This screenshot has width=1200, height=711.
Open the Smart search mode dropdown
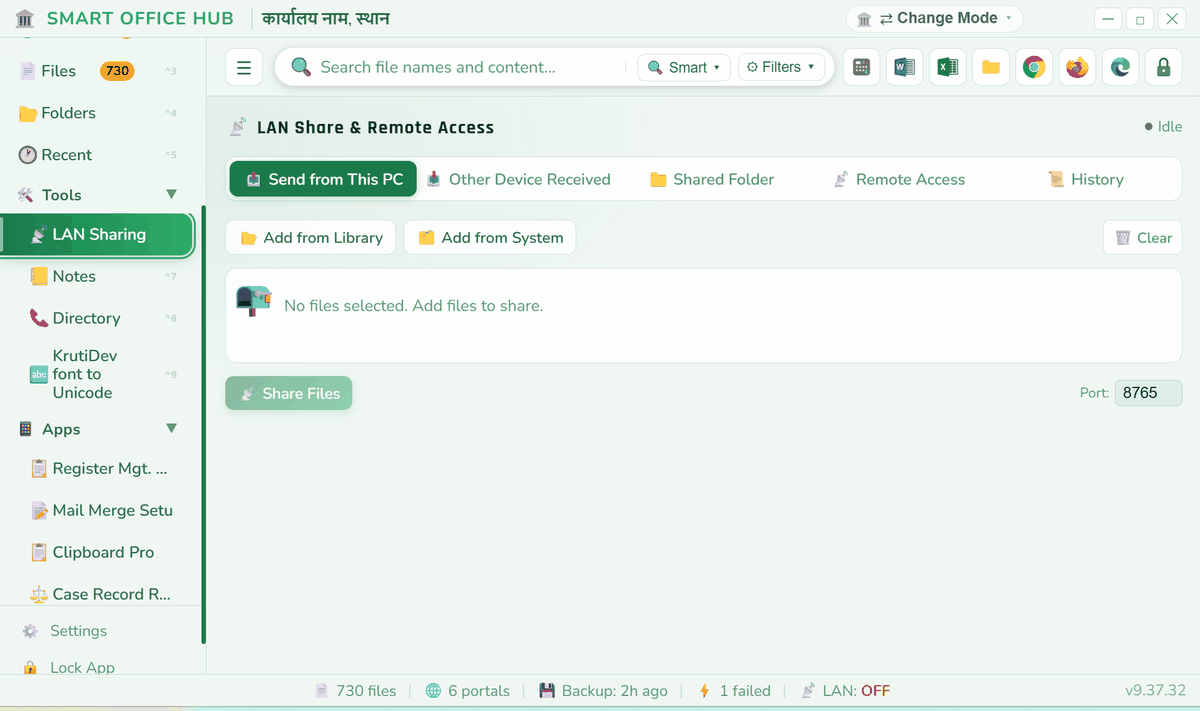click(684, 67)
